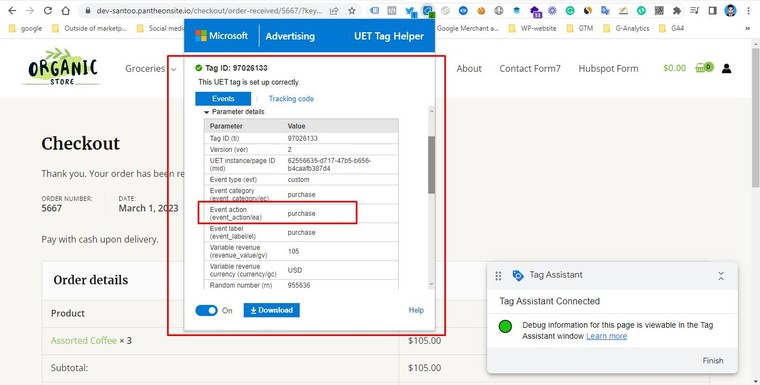Select the Events tab
This screenshot has height=385, width=760.
click(x=223, y=98)
